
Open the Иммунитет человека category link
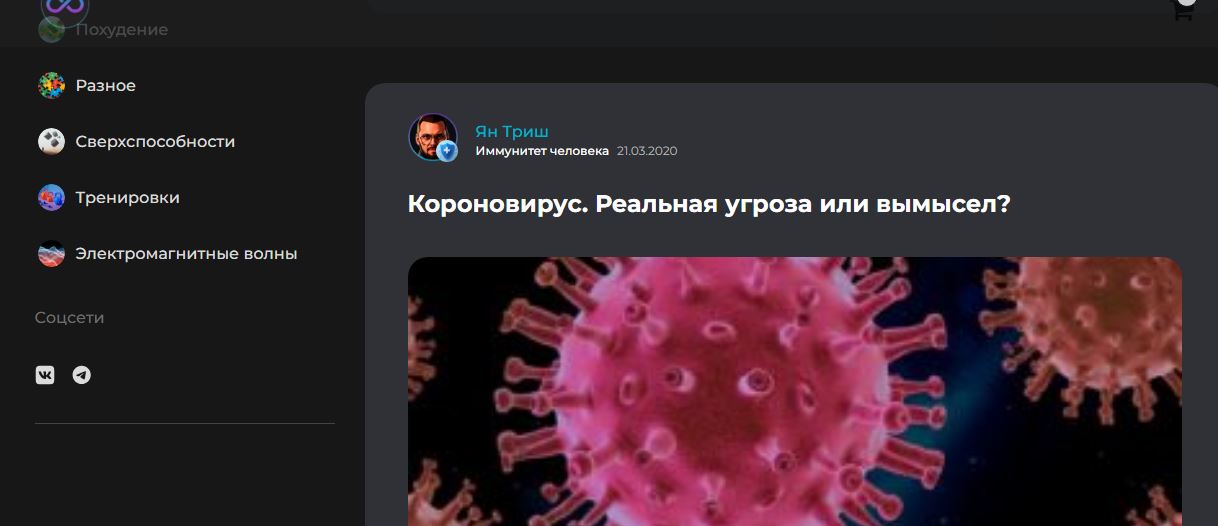542,151
